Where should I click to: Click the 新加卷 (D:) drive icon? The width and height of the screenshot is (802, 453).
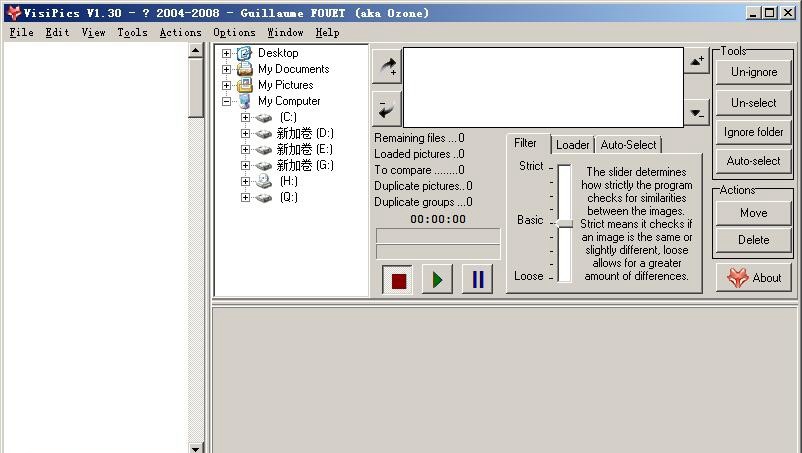pyautogui.click(x=263, y=133)
